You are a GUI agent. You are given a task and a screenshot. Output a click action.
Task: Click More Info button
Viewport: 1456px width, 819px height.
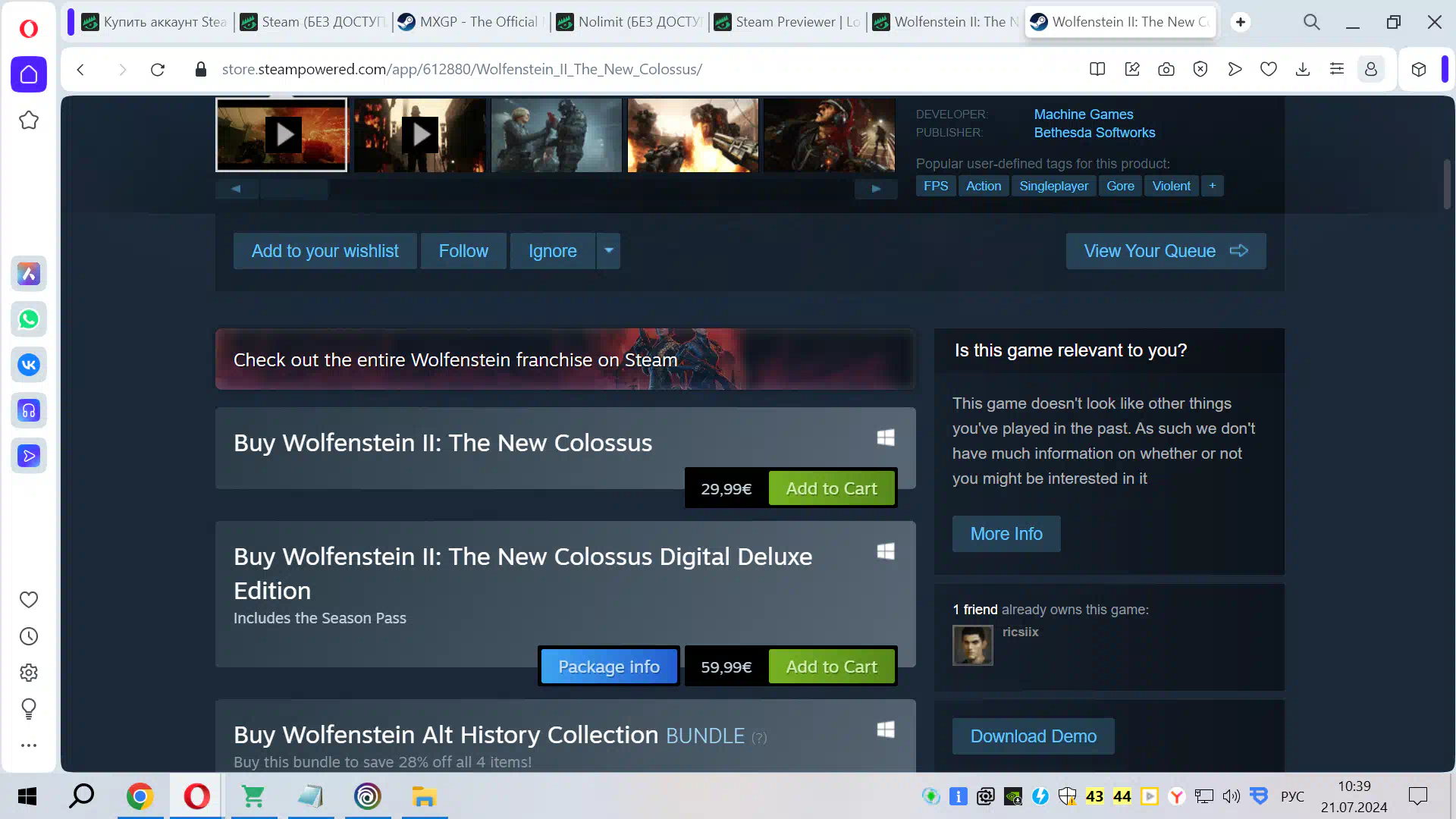pos(1006,534)
